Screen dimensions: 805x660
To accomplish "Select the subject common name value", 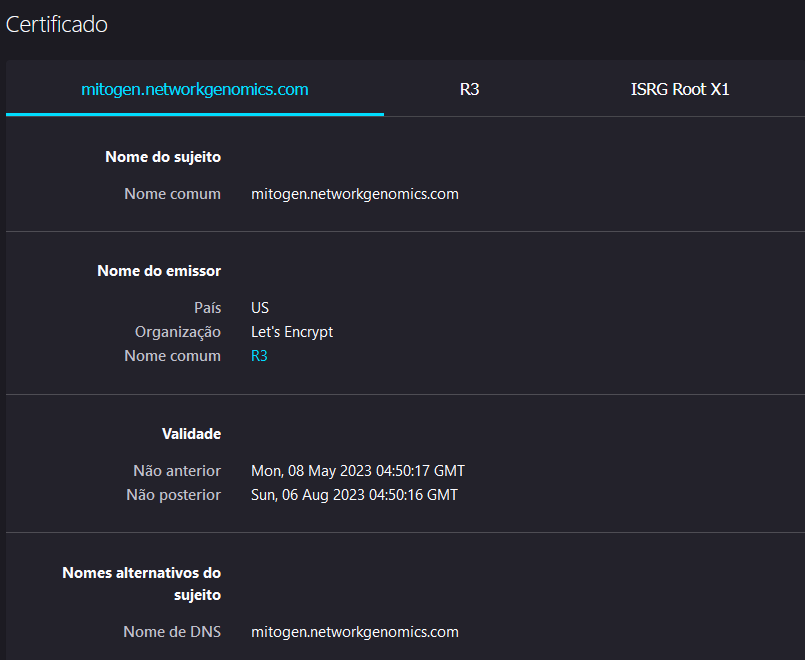I will (x=354, y=193).
